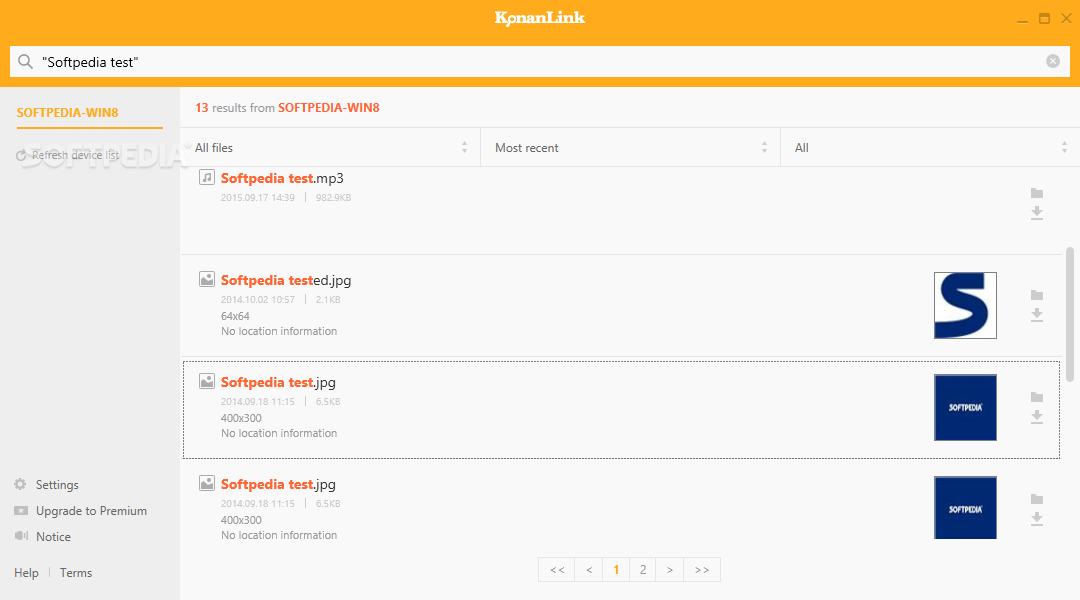The image size is (1080, 600).
Task: Open Upgrade to Premium
Action: [x=91, y=510]
